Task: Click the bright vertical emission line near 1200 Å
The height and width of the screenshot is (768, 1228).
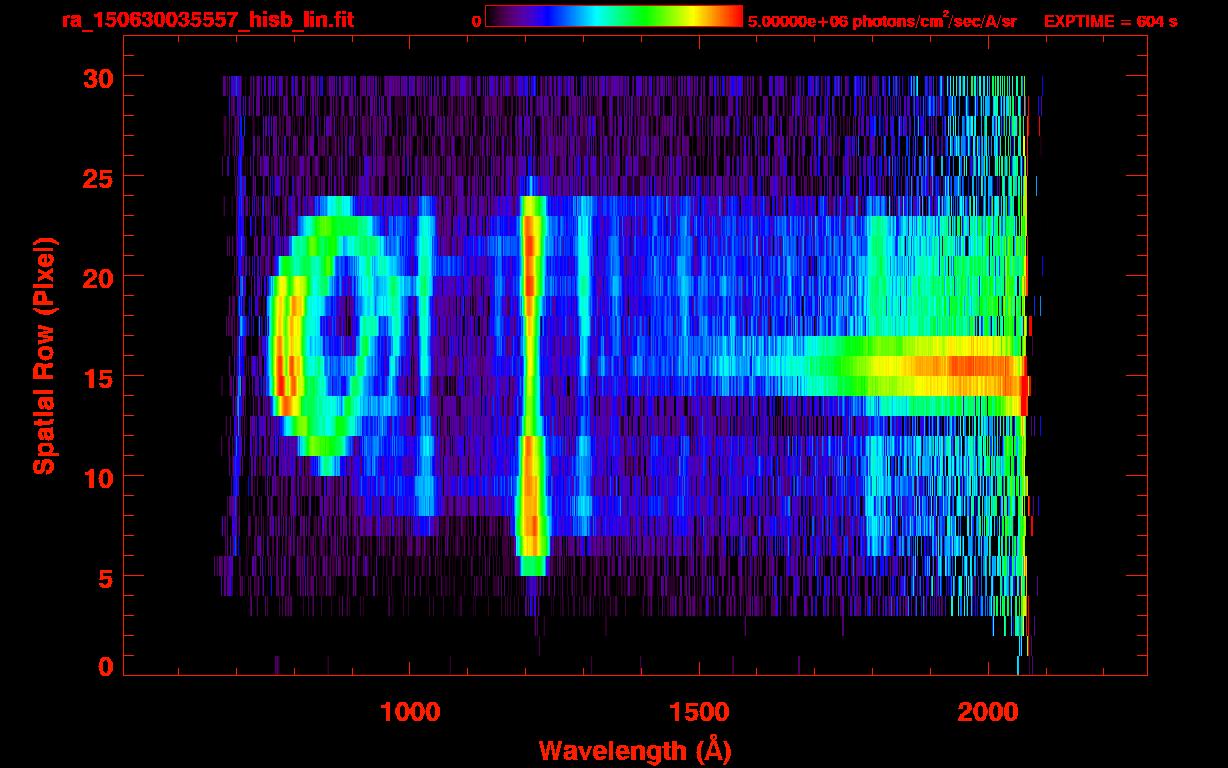Action: pos(531,380)
